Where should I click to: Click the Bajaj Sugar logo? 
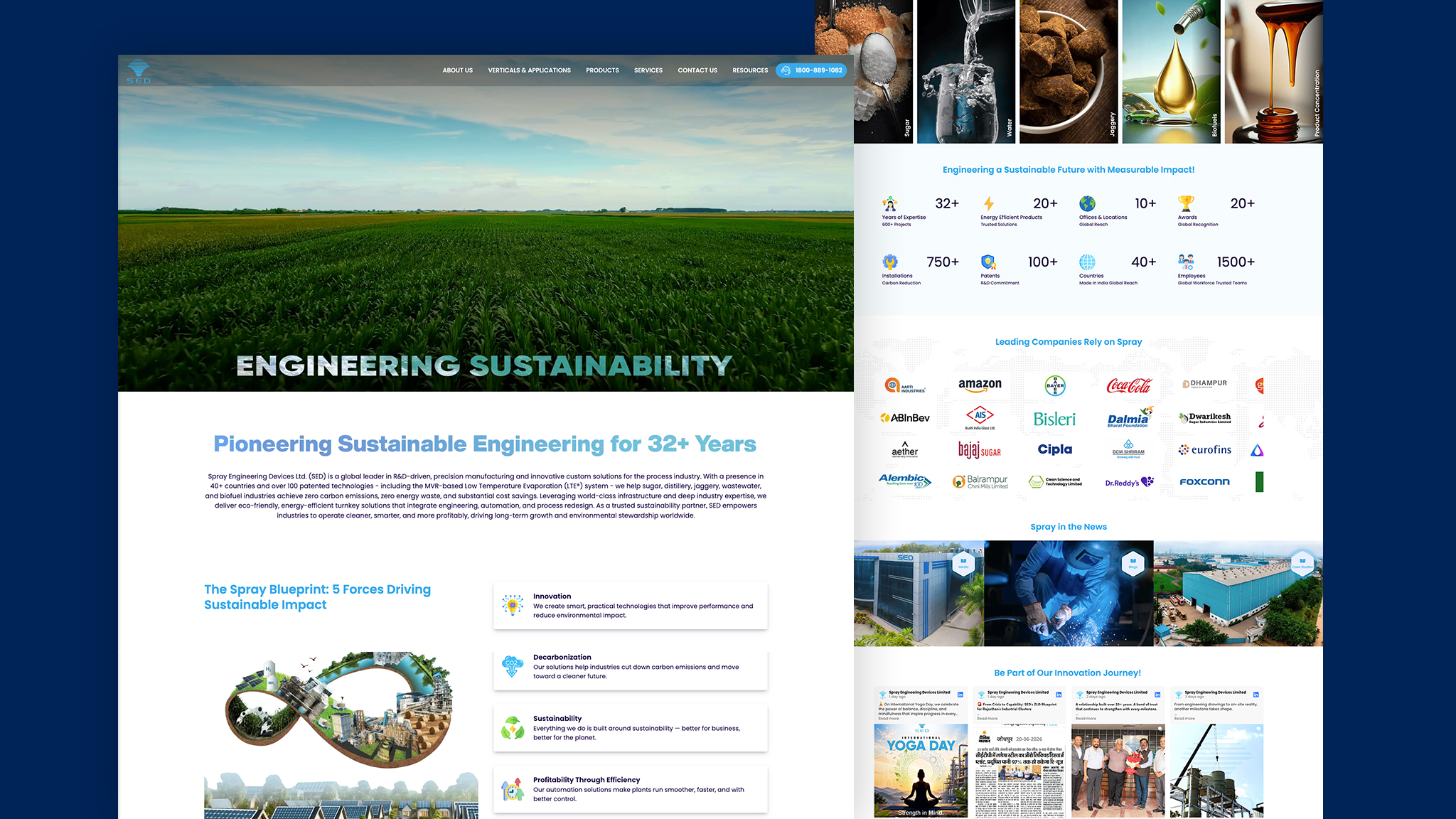click(x=980, y=450)
